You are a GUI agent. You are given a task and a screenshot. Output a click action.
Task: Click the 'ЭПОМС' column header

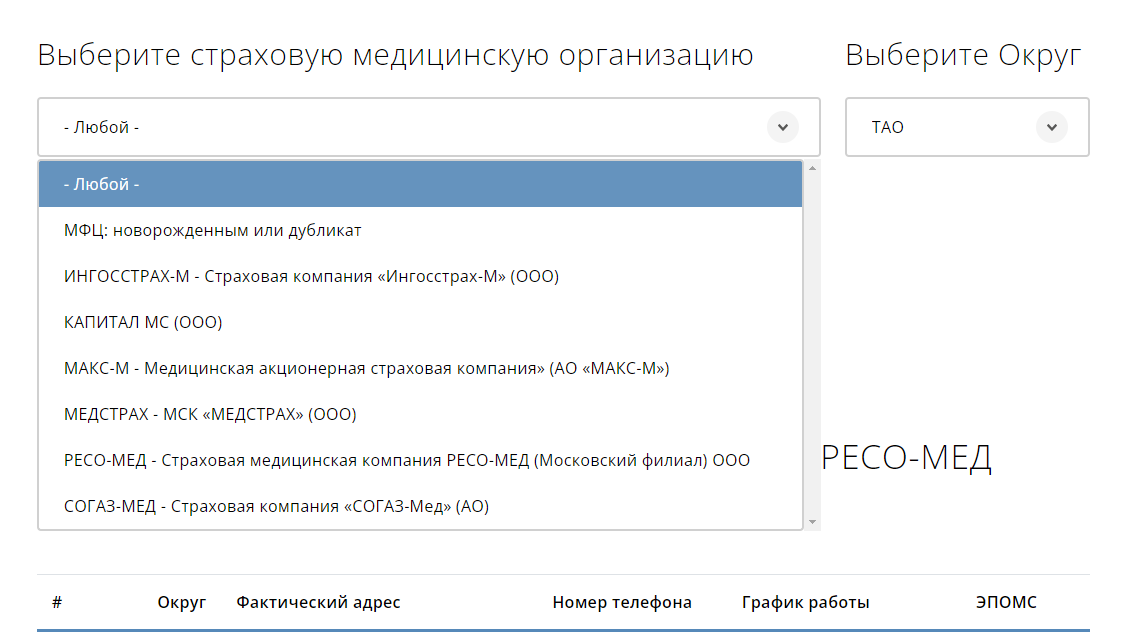pos(1006,602)
